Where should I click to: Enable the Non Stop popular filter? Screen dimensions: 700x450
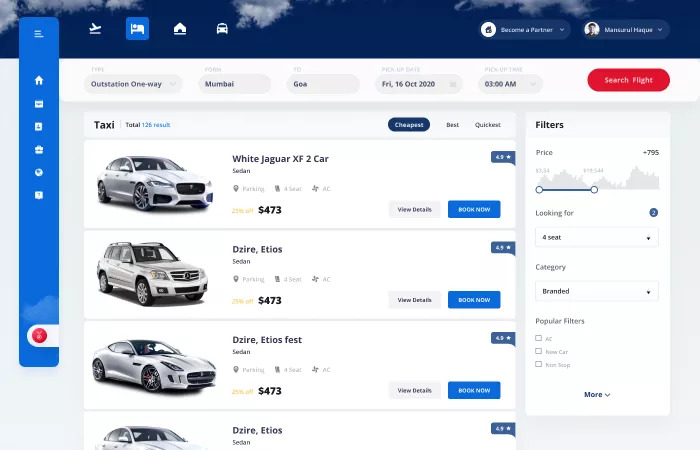pos(538,364)
